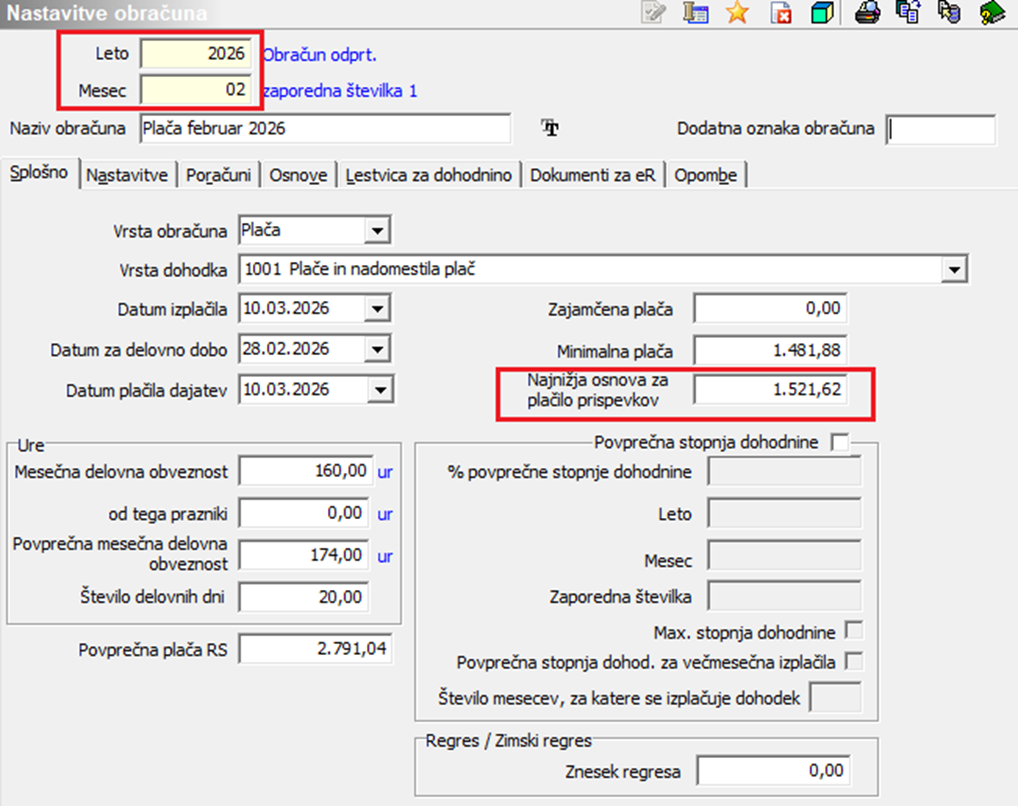This screenshot has height=806, width=1018.
Task: Expand the Vrsta obračuna dropdown
Action: click(x=377, y=231)
